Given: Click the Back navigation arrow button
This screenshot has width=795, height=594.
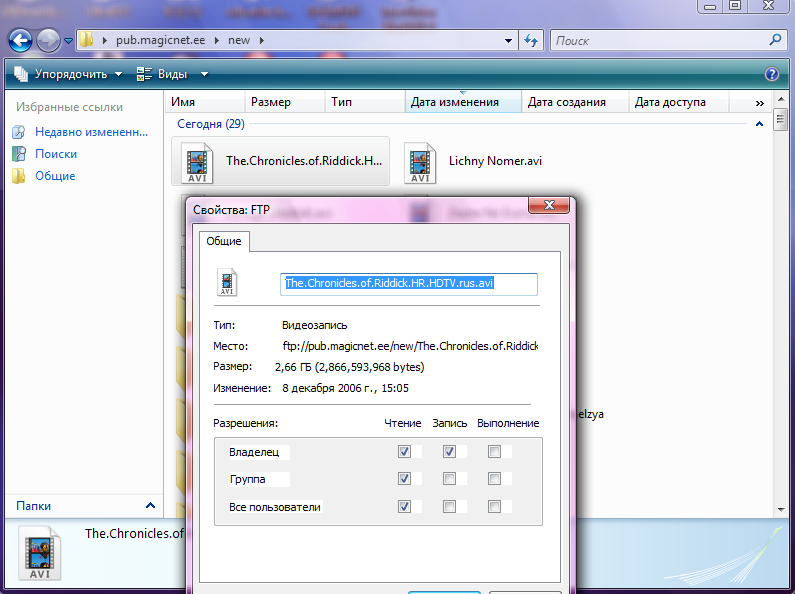Looking at the screenshot, I should pos(20,41).
